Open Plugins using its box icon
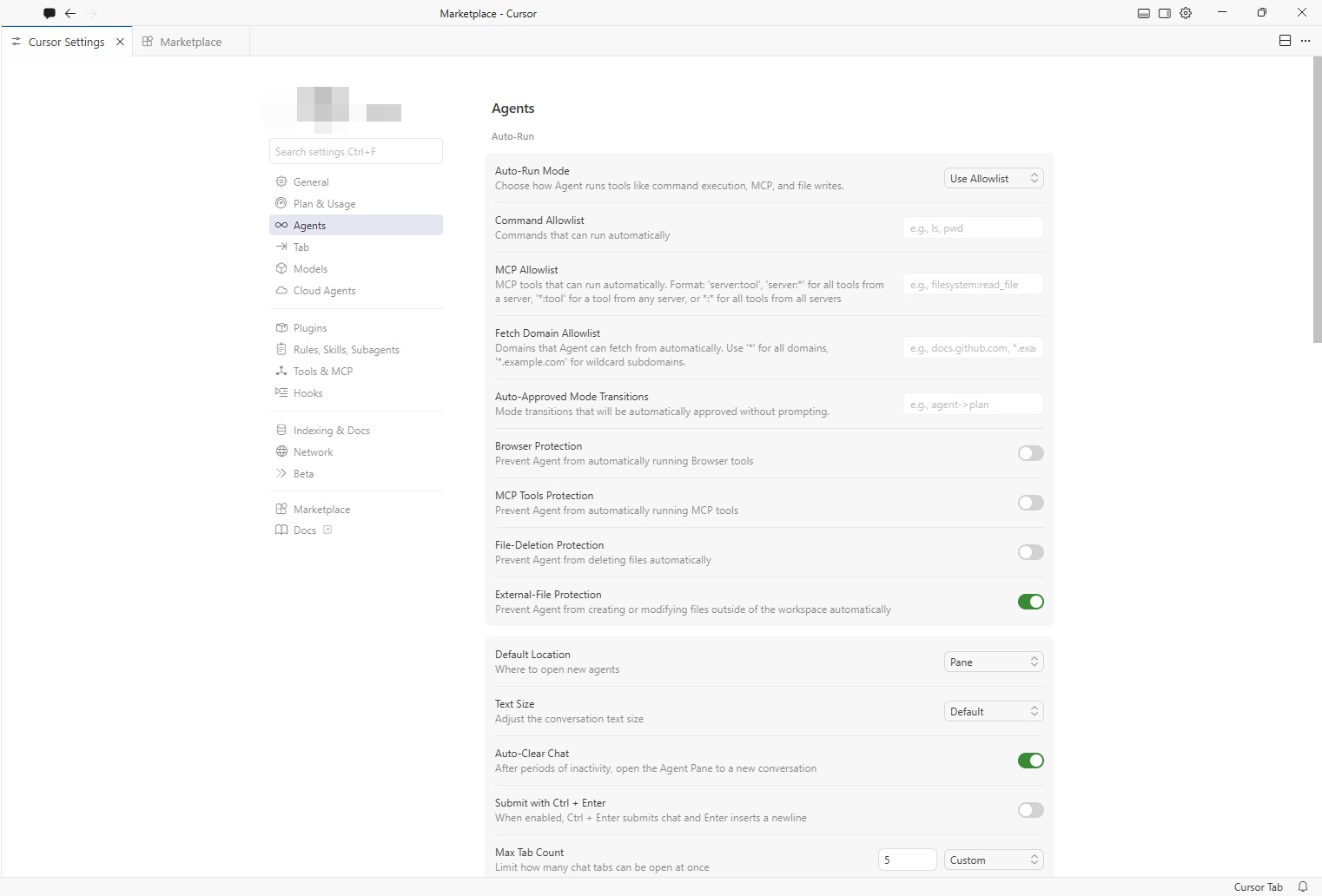1322x896 pixels. point(281,327)
